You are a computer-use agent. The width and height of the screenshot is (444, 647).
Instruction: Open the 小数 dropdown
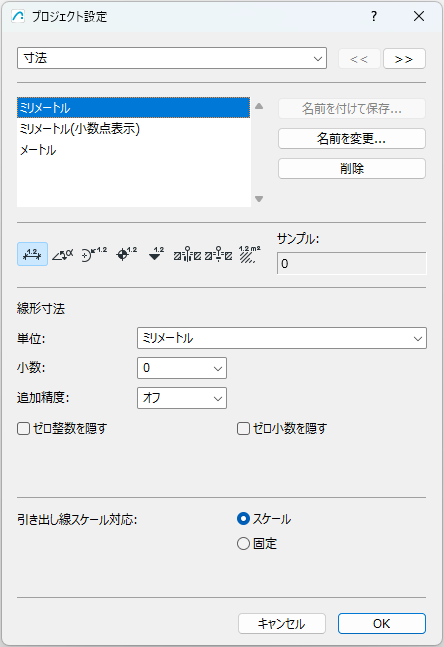182,368
